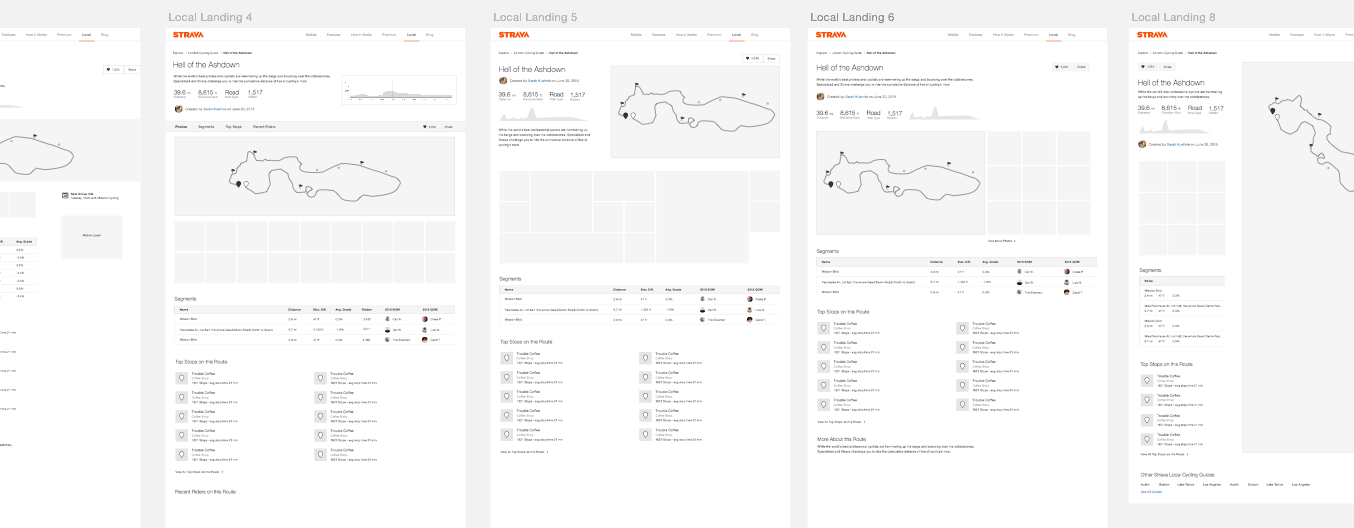
Task: Click creator avatar in Local Landing 5
Action: (x=503, y=80)
